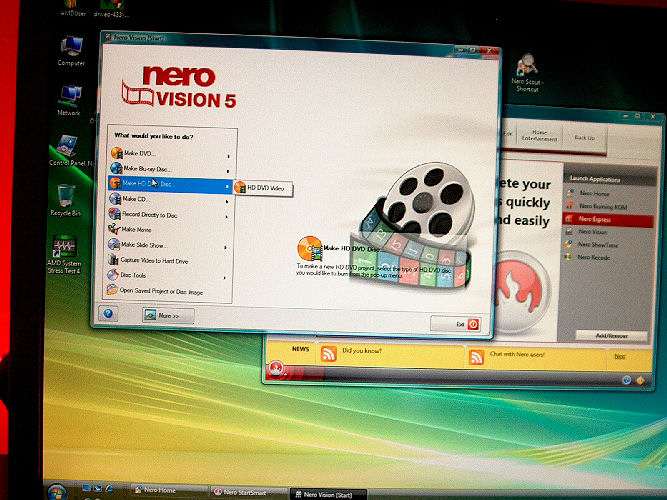The image size is (667, 500).
Task: Switch to Nero StartSmart in the taskbar
Action: click(250, 492)
